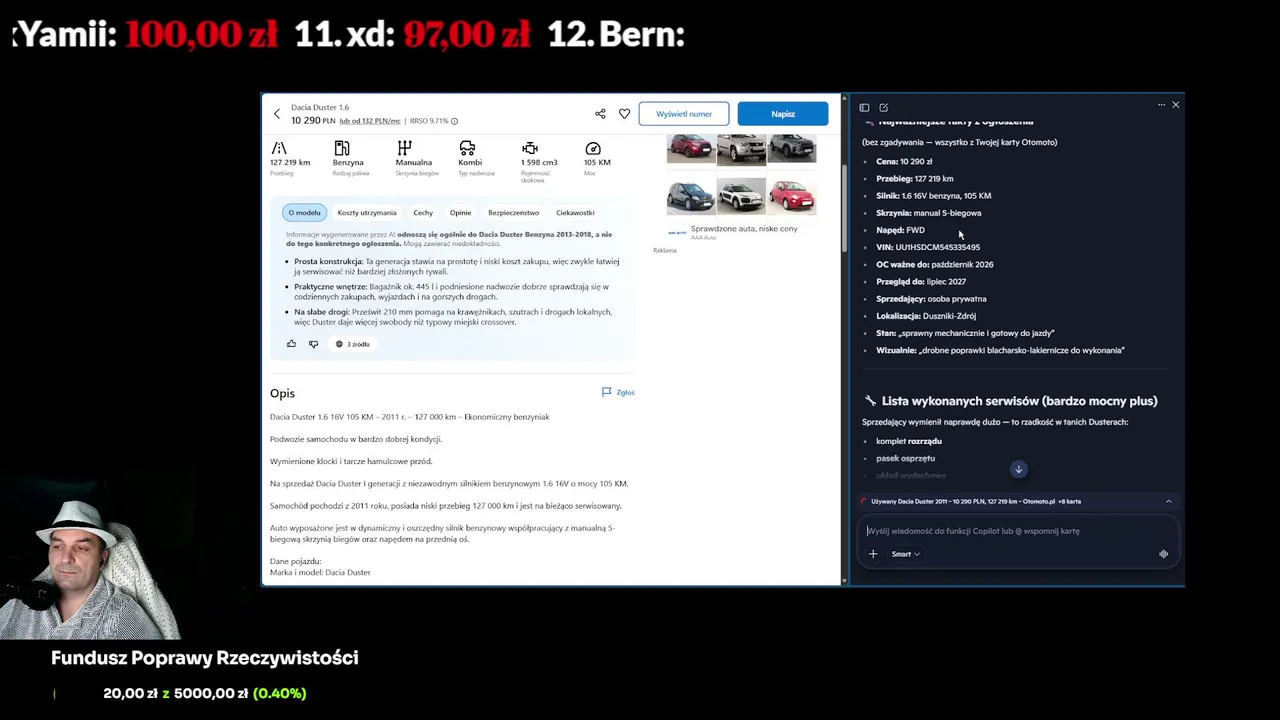Click the Opis section heading
Image resolution: width=1280 pixels, height=720 pixels.
point(282,393)
